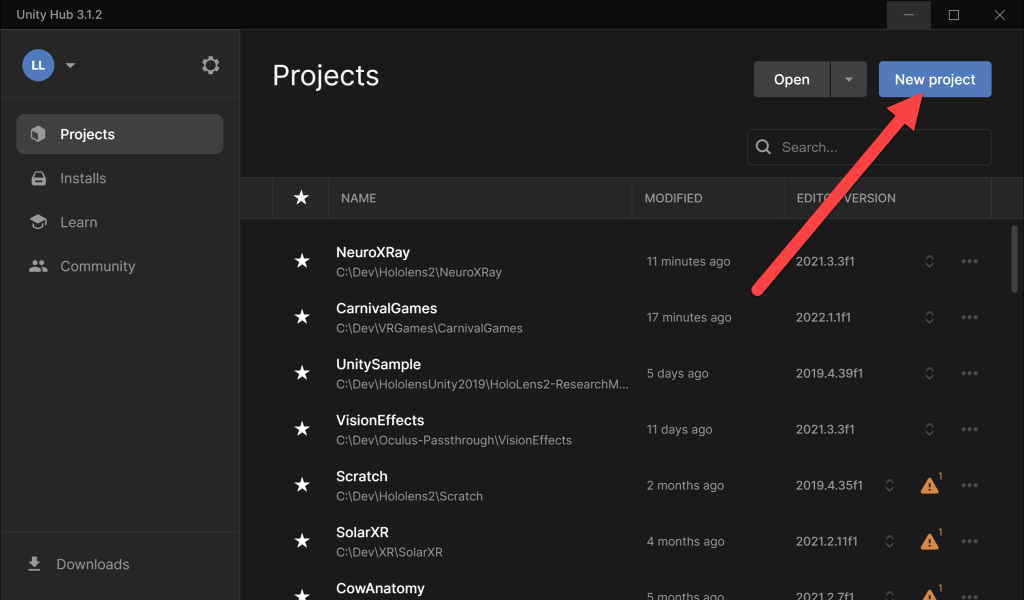The image size is (1024, 600).
Task: Click the project list vertical scrollbar
Action: tap(1014, 259)
